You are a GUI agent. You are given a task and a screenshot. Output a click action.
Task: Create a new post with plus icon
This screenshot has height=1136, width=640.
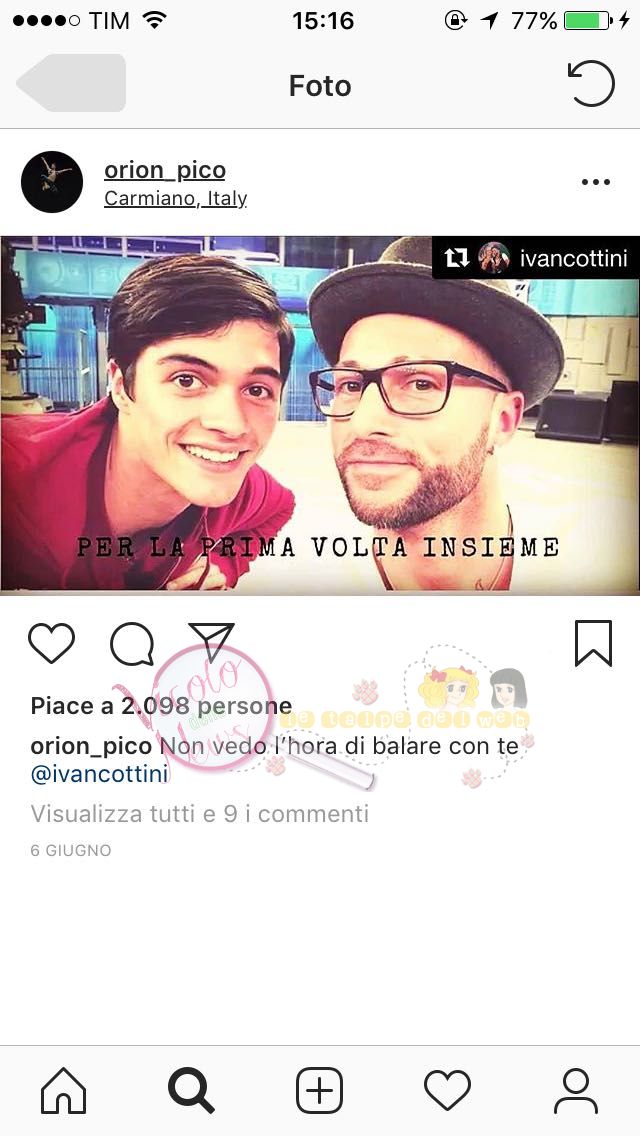(x=319, y=1090)
